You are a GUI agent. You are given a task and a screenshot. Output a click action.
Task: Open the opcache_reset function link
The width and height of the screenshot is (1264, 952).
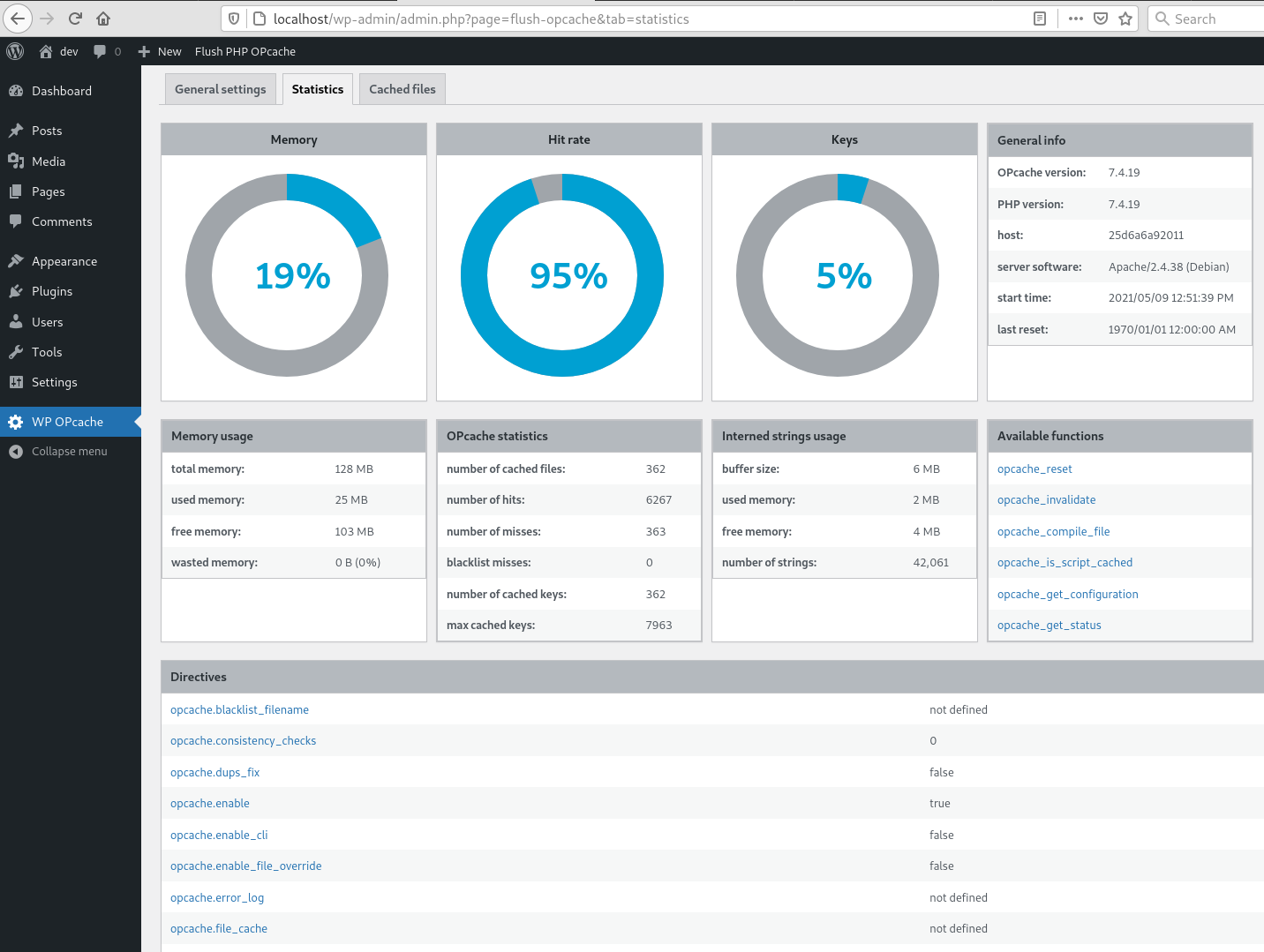pos(1035,469)
